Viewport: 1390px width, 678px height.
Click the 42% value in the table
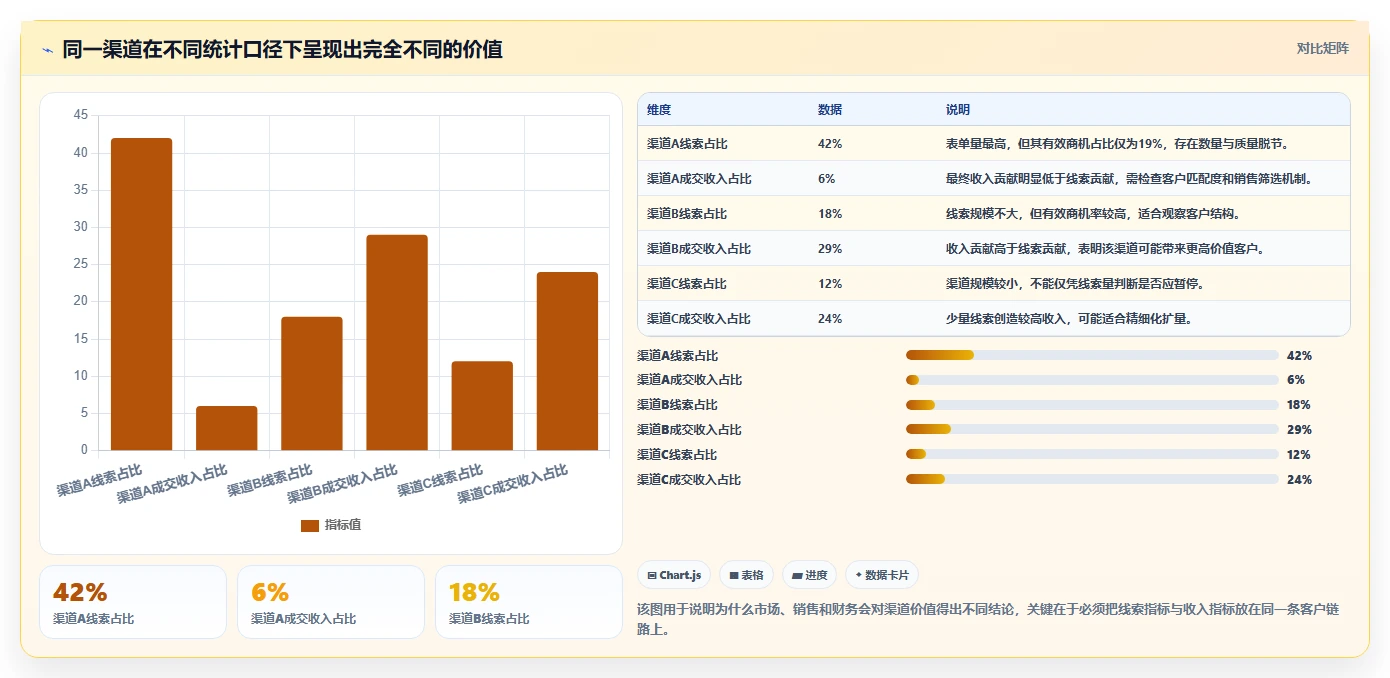[x=830, y=144]
